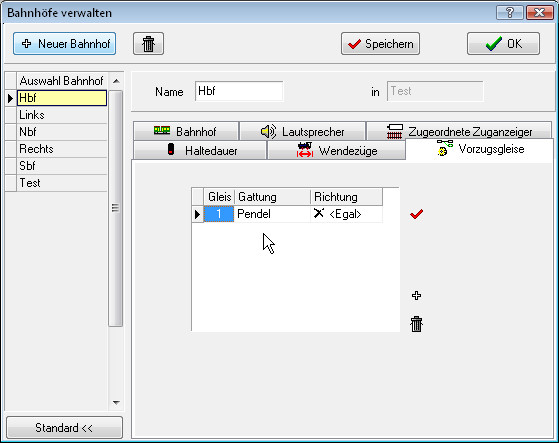The height and width of the screenshot is (443, 559).
Task: Click the Name input field containing Hbf
Action: click(239, 91)
